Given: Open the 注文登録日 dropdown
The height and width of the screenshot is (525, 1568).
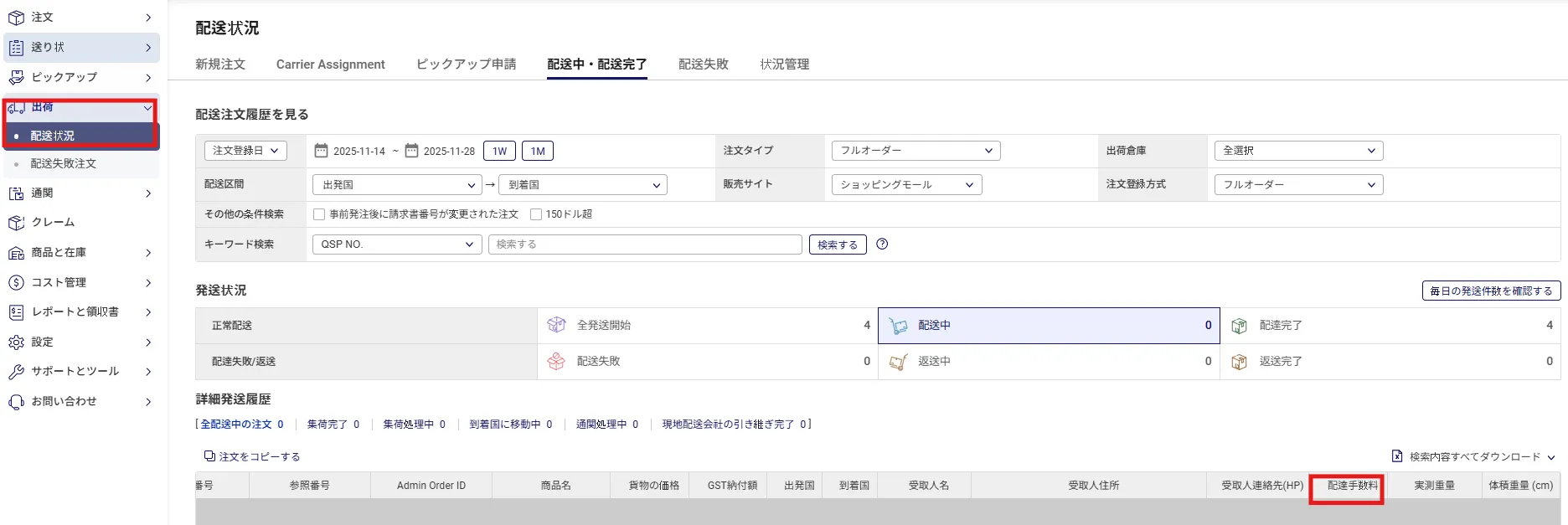Looking at the screenshot, I should click(x=245, y=151).
